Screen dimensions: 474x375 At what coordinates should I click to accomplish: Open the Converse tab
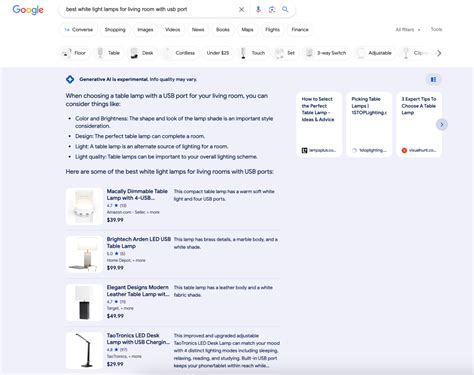point(79,30)
